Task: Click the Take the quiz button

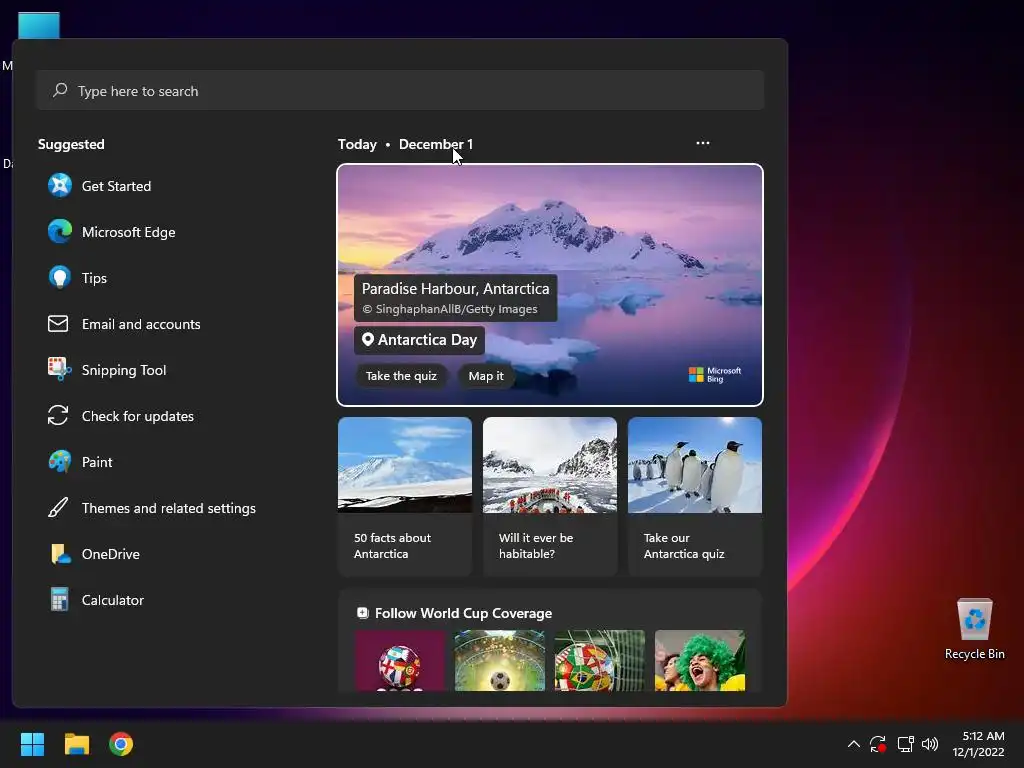Action: 401,376
